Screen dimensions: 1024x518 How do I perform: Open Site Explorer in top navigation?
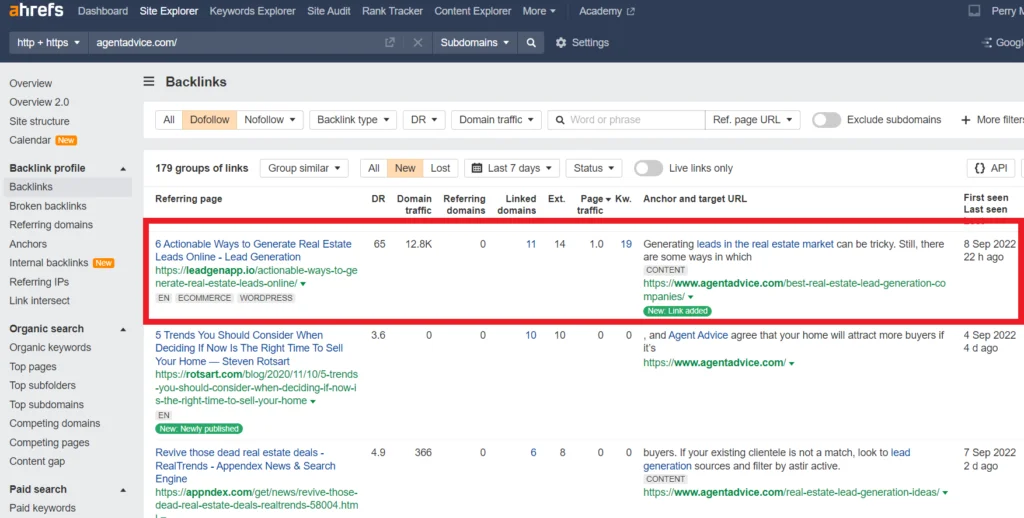pyautogui.click(x=168, y=11)
